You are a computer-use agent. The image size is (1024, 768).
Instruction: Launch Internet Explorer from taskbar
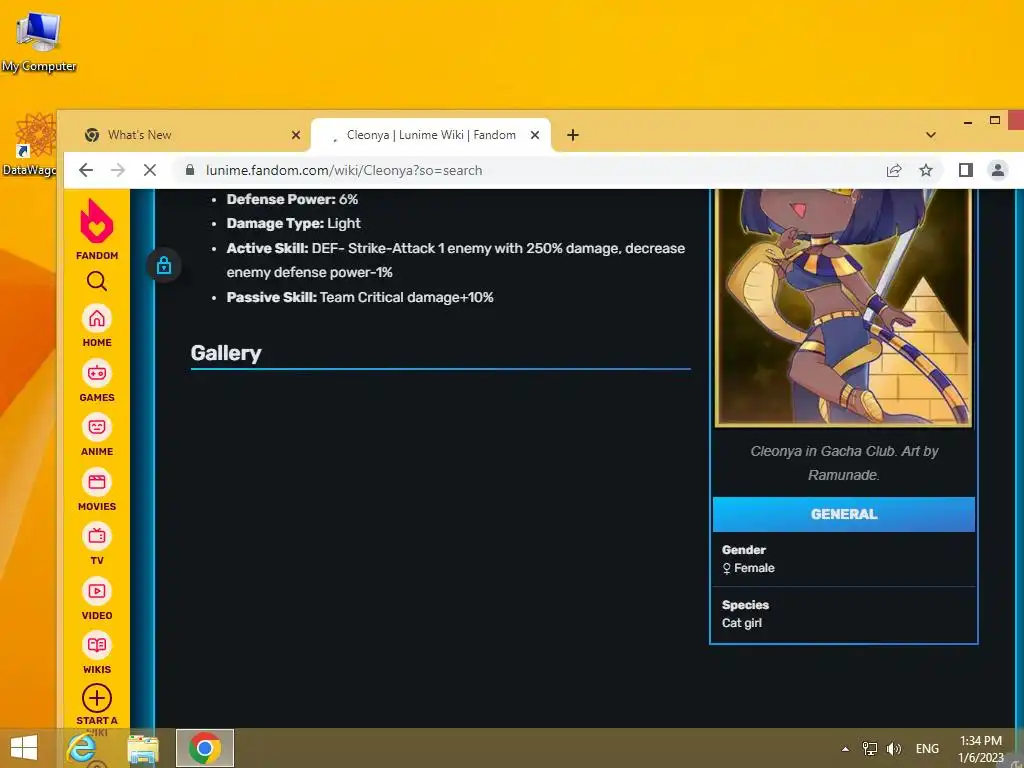(82, 748)
